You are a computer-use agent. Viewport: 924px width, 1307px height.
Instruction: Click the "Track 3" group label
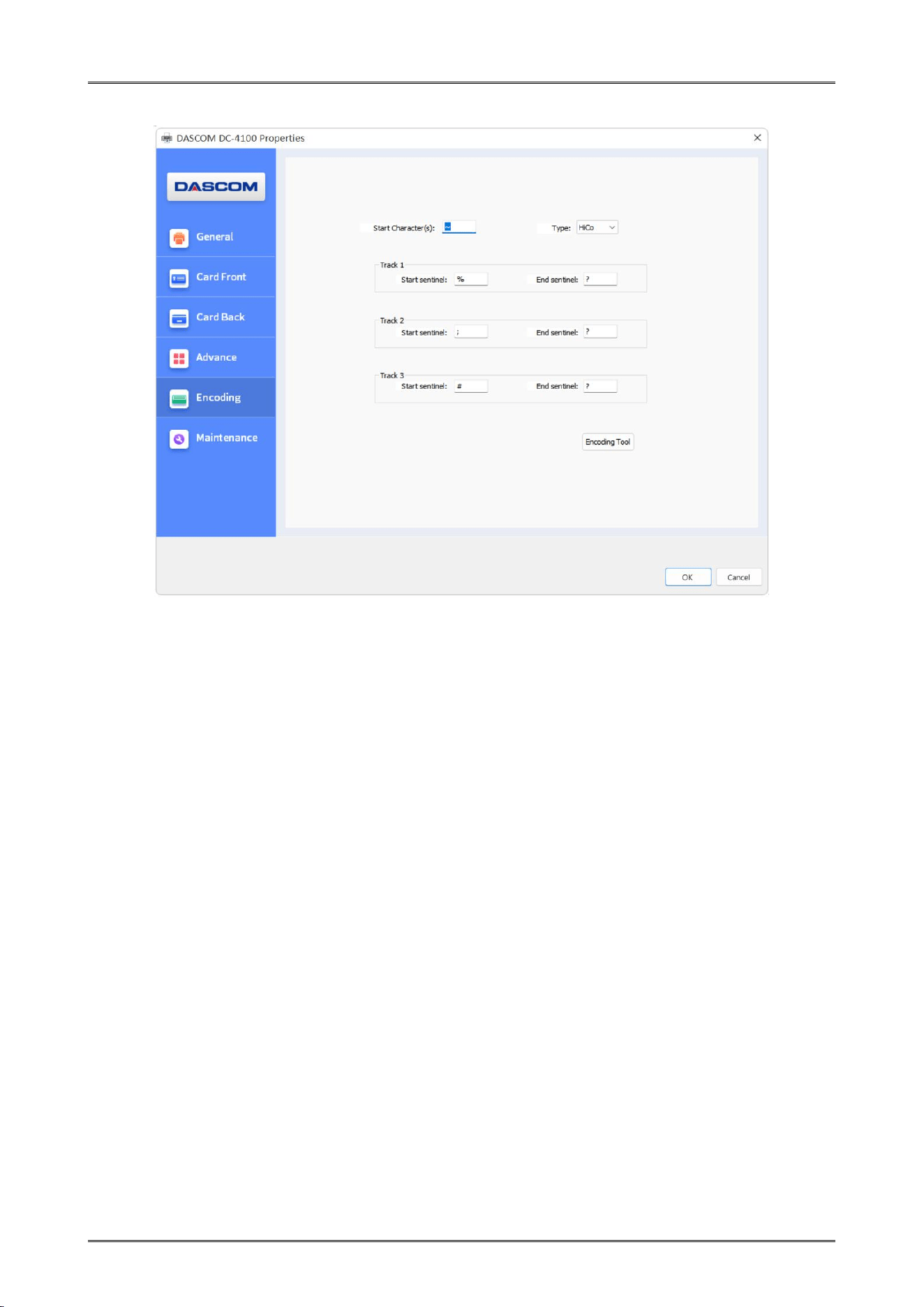tap(392, 375)
